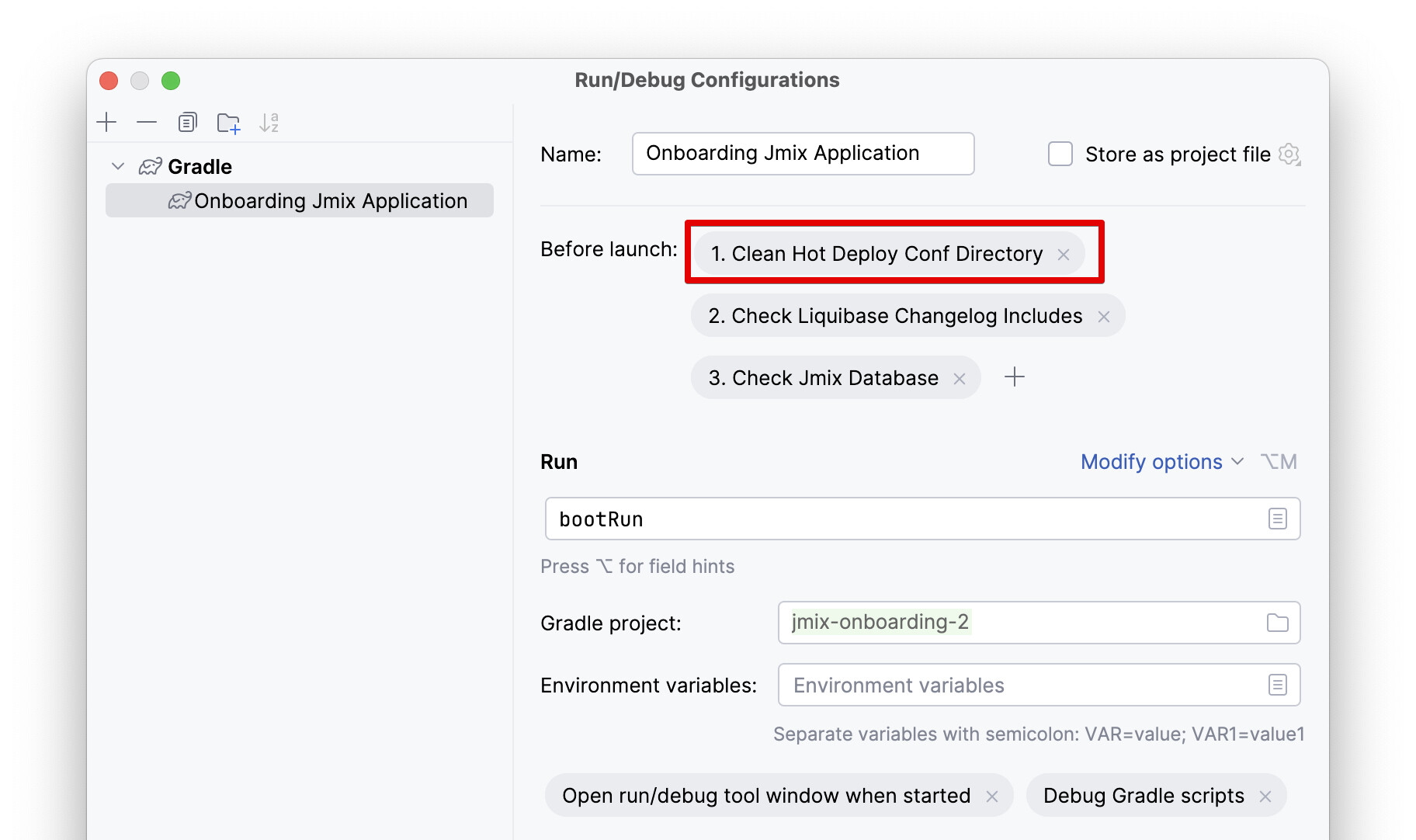Close the Run/Debug Configurations window

click(x=109, y=81)
